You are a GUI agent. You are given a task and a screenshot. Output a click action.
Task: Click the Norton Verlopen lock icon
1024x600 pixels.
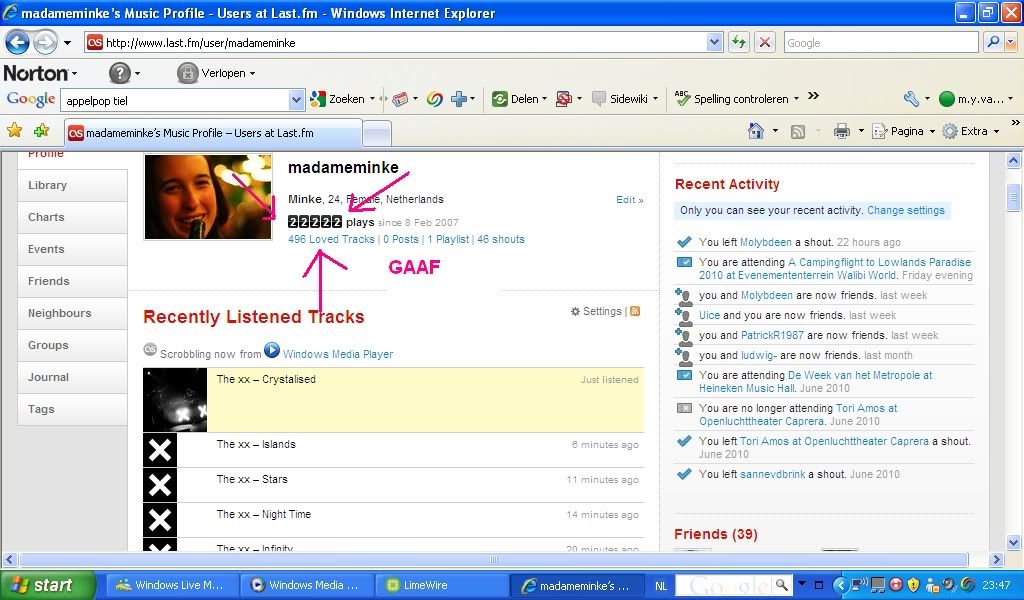[x=187, y=73]
